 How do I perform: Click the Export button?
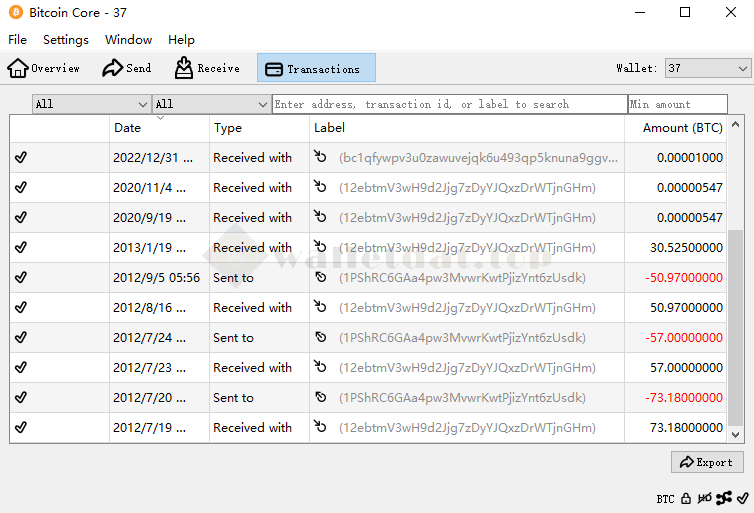707,462
